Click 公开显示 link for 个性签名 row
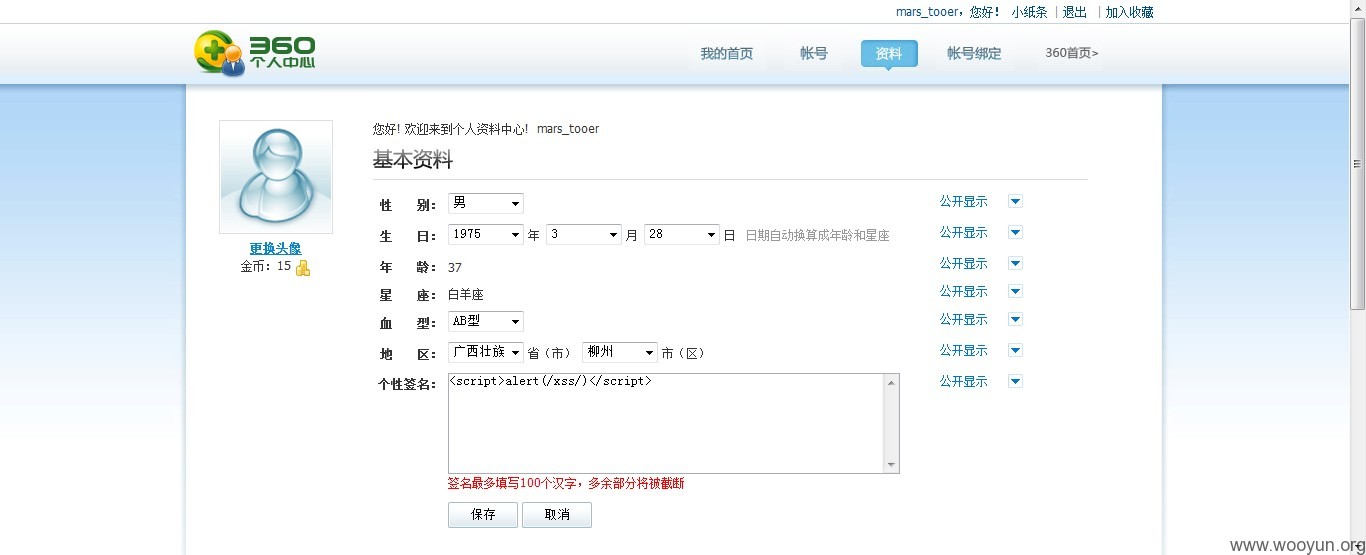 pos(963,381)
